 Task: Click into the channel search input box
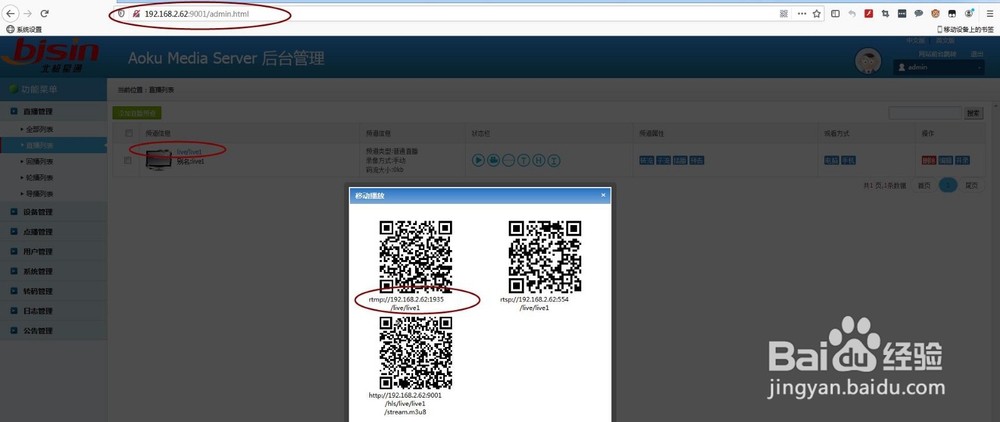click(925, 113)
